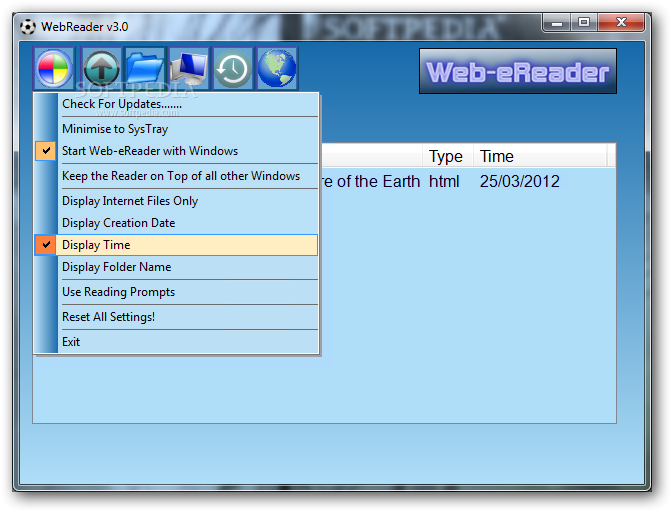Uncheck the Display Time menu item

(176, 245)
